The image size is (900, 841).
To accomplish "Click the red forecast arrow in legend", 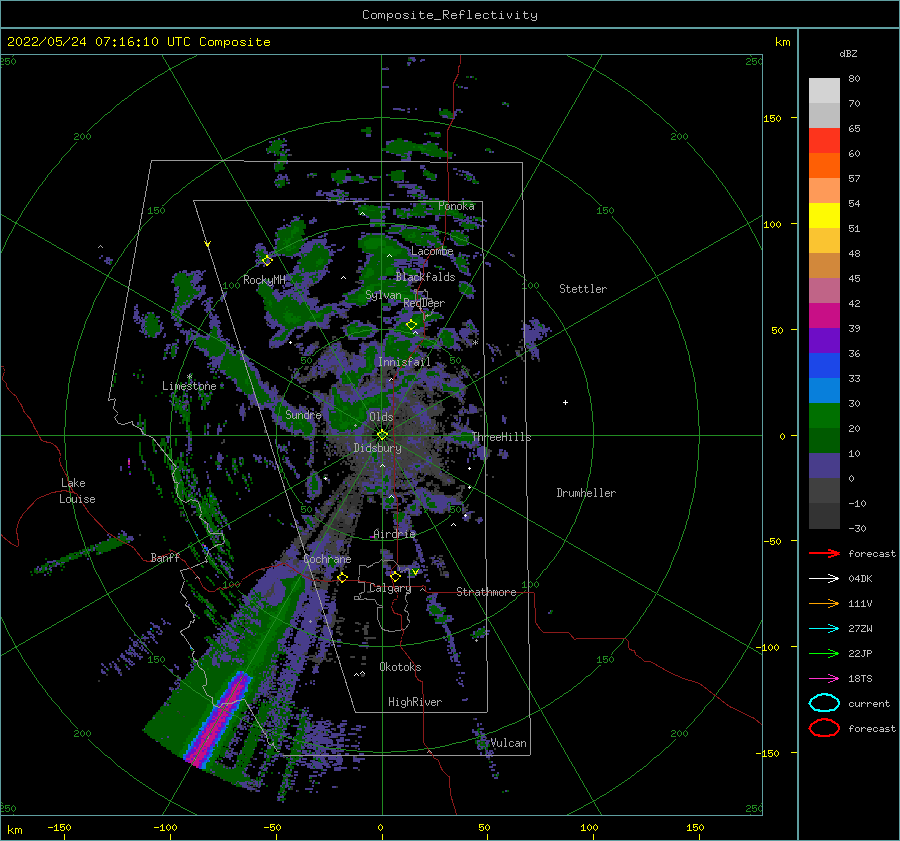I will [x=824, y=553].
